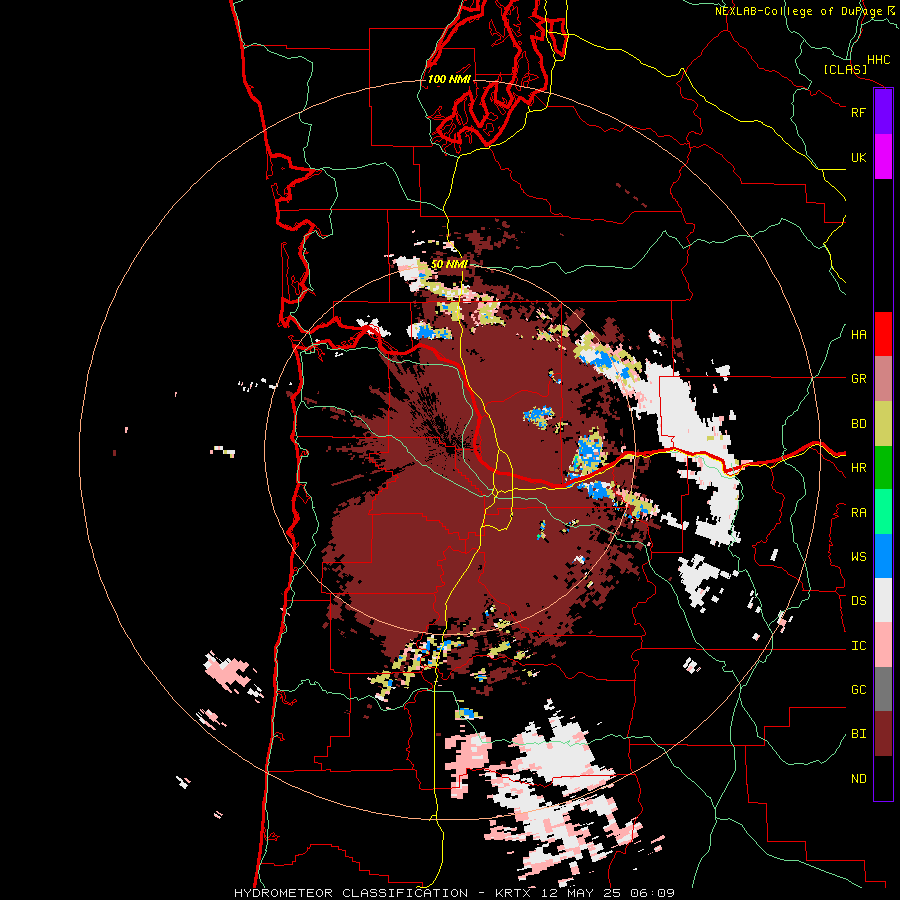900x900 pixels.
Task: Click the HYDROMETEOR CLASSIFICATION title text
Action: click(351, 893)
